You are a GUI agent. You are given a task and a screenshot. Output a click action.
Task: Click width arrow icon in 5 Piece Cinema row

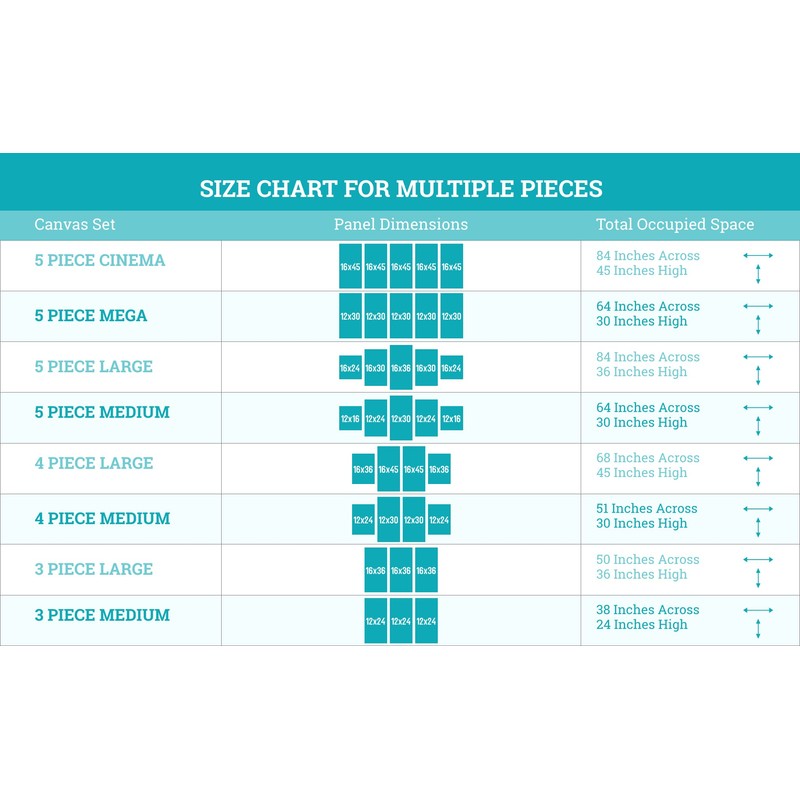tap(758, 256)
